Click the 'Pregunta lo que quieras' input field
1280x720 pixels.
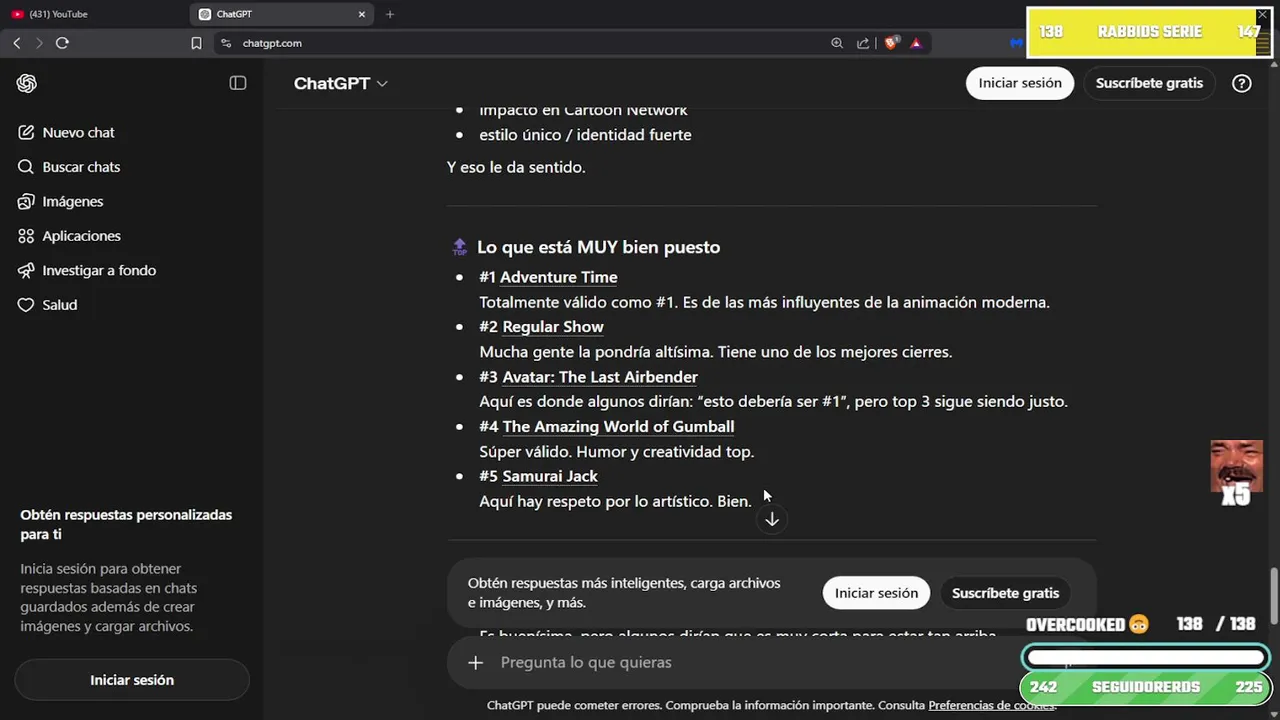pos(740,663)
